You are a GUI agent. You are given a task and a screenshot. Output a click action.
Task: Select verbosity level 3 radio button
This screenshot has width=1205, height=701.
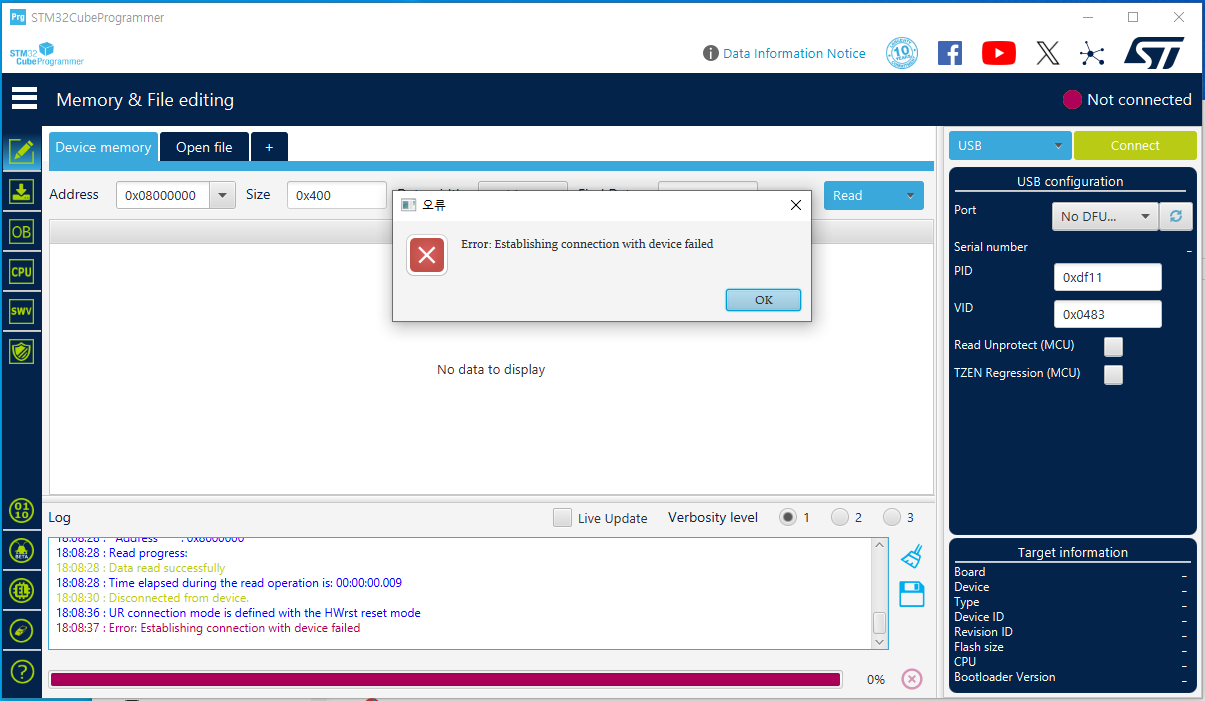pyautogui.click(x=893, y=517)
